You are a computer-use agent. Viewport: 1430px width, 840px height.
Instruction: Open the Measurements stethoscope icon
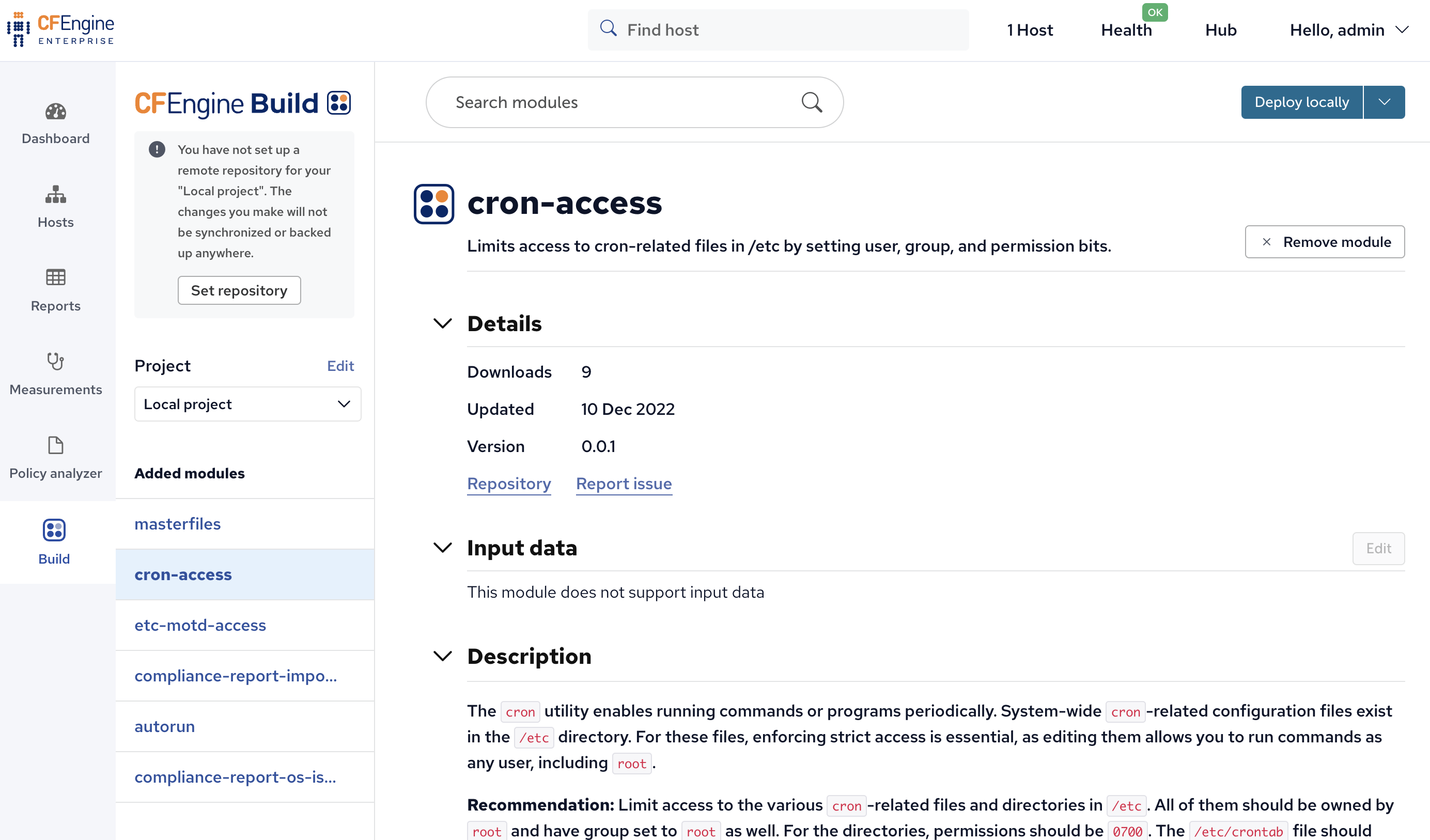tap(56, 362)
